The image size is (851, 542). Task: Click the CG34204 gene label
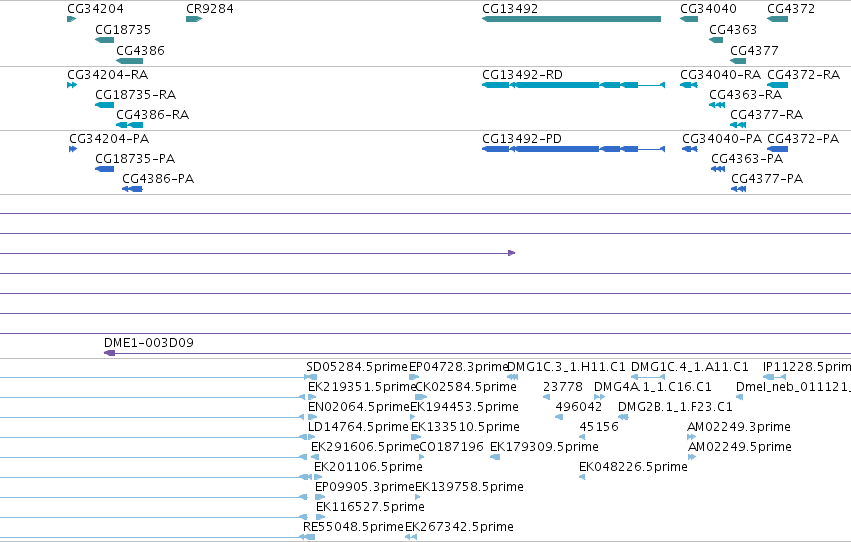coord(95,9)
